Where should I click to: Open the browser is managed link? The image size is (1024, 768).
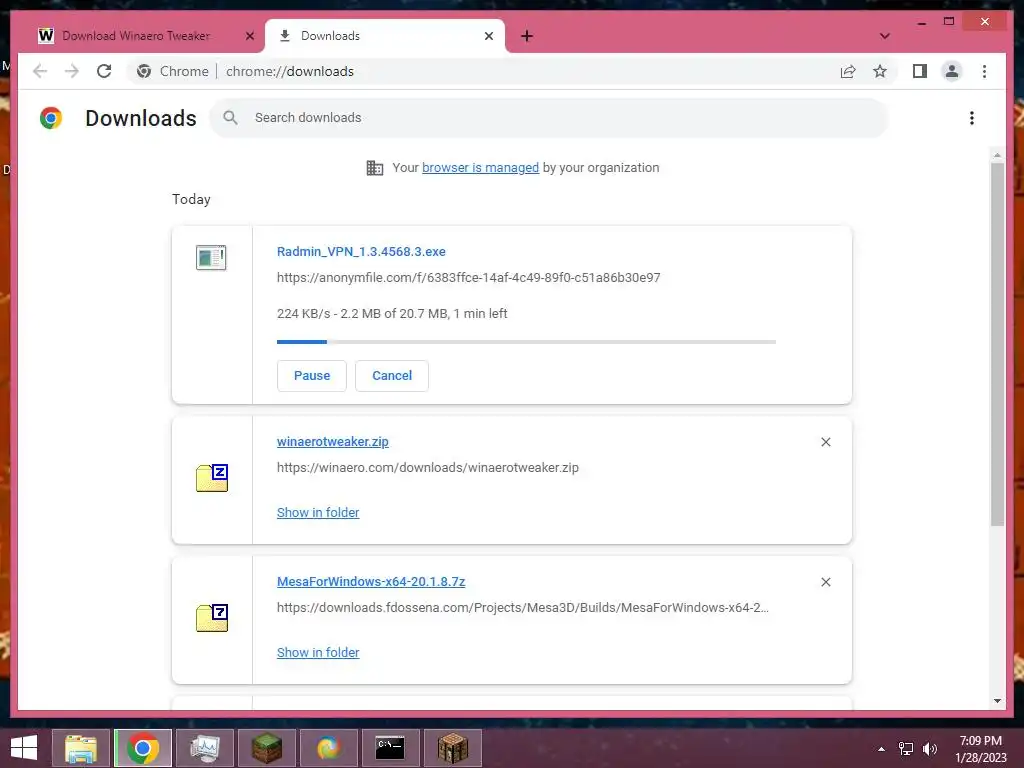pyautogui.click(x=481, y=168)
